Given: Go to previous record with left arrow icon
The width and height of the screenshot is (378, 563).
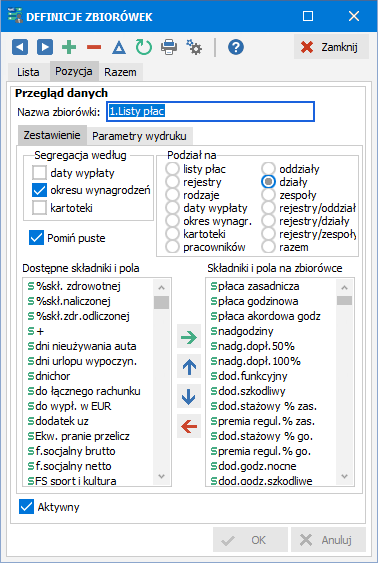Looking at the screenshot, I should tap(20, 47).
